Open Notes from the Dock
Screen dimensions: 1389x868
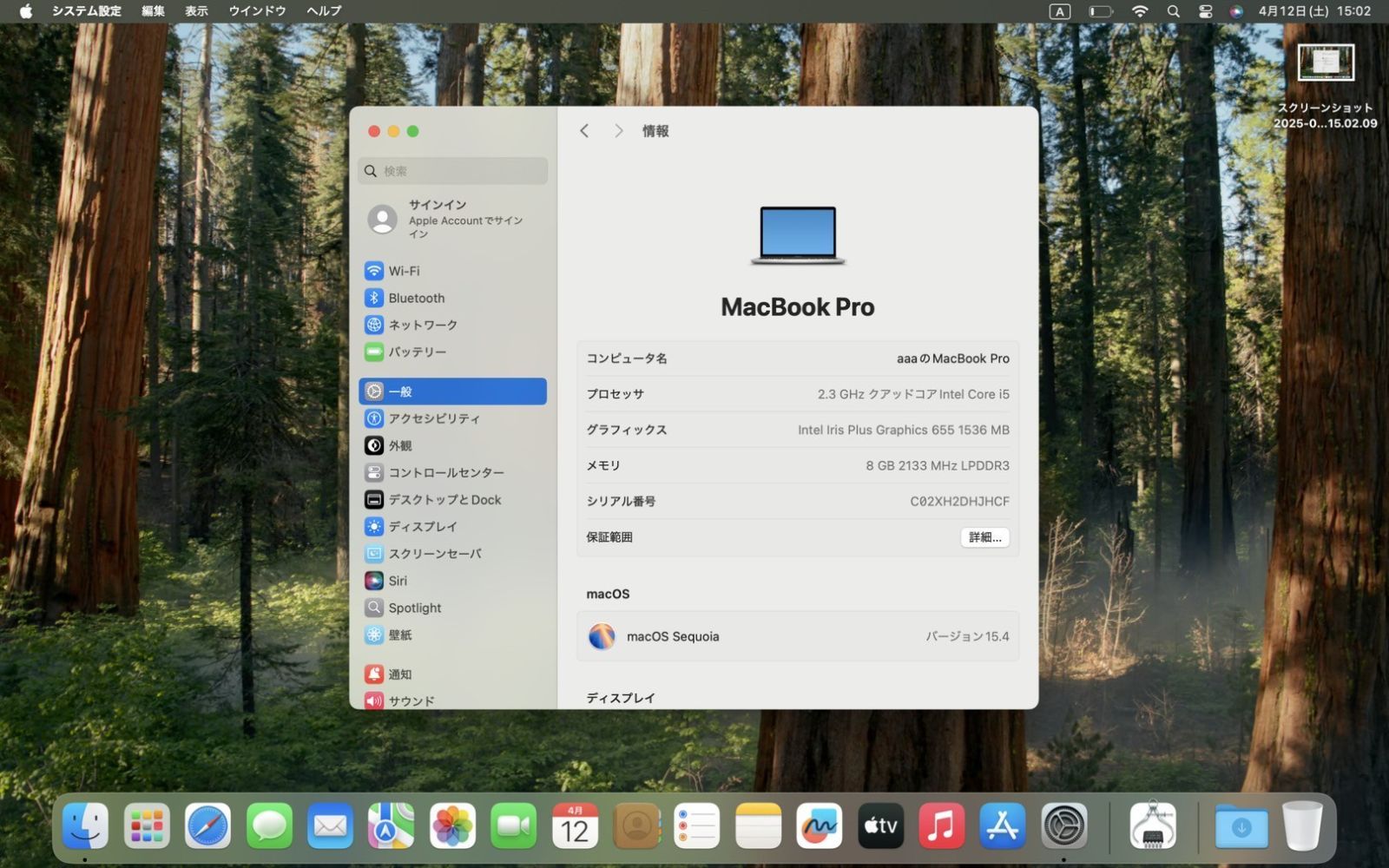[758, 825]
